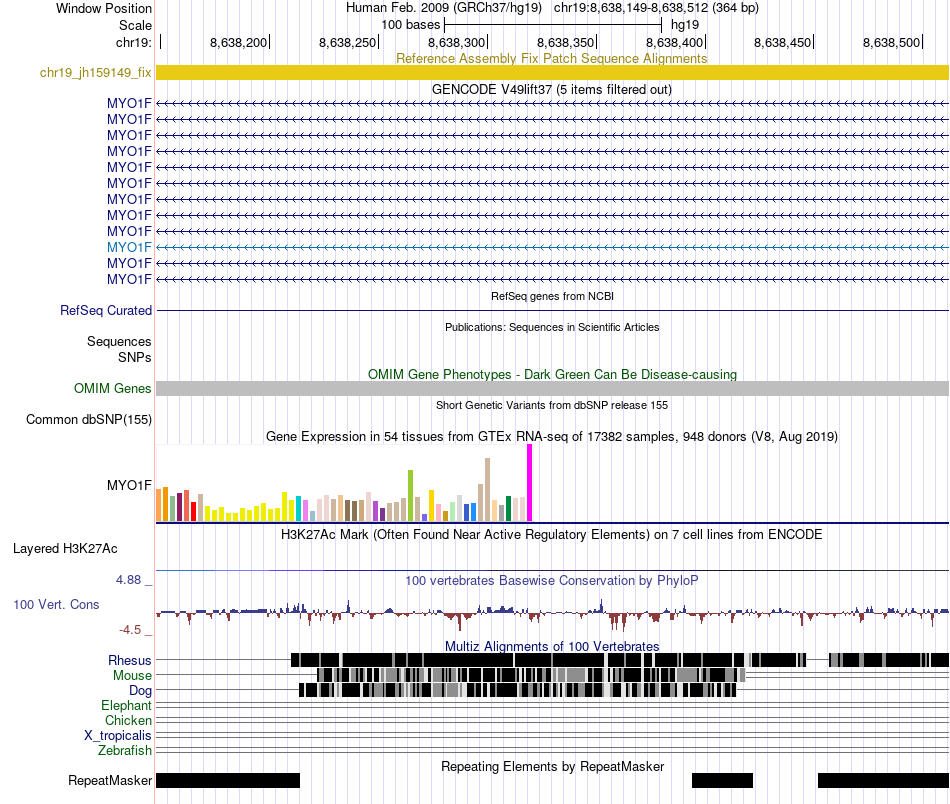Click position text 'chr19:8,638,149-8,638,512 (364 bp)'
Image resolution: width=950 pixels, height=804 pixels.
[x=656, y=8]
